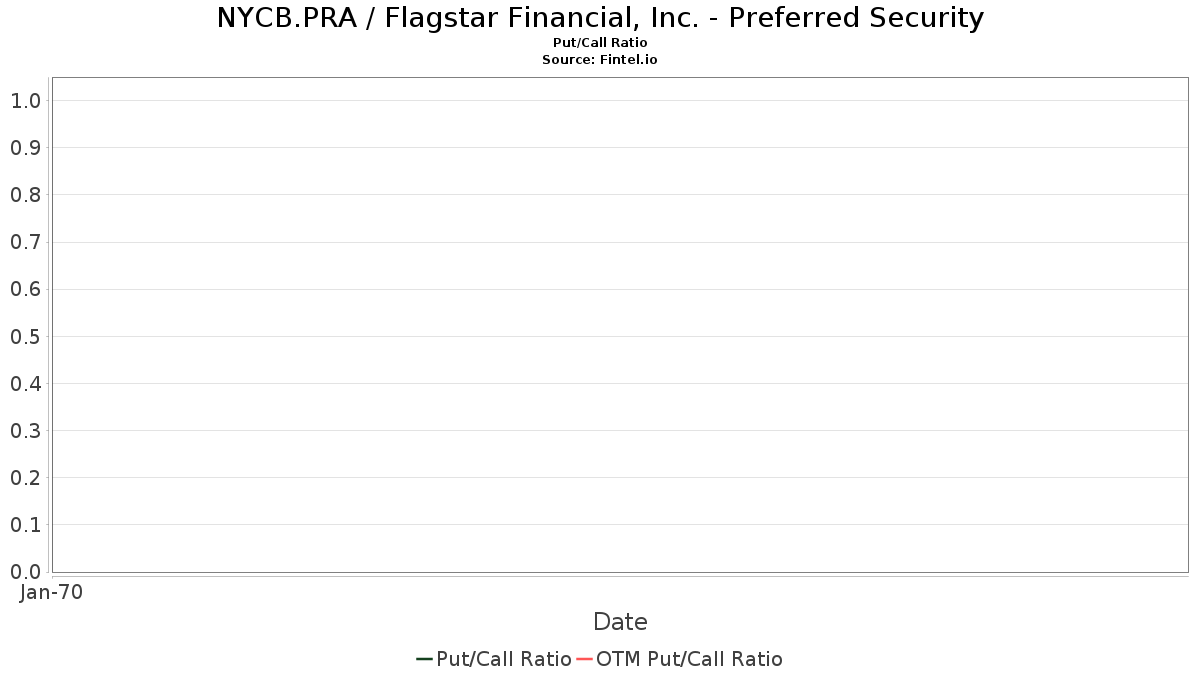Click the Source: Fintel.io label
Image resolution: width=1200 pixels, height=675 pixels.
600,60
